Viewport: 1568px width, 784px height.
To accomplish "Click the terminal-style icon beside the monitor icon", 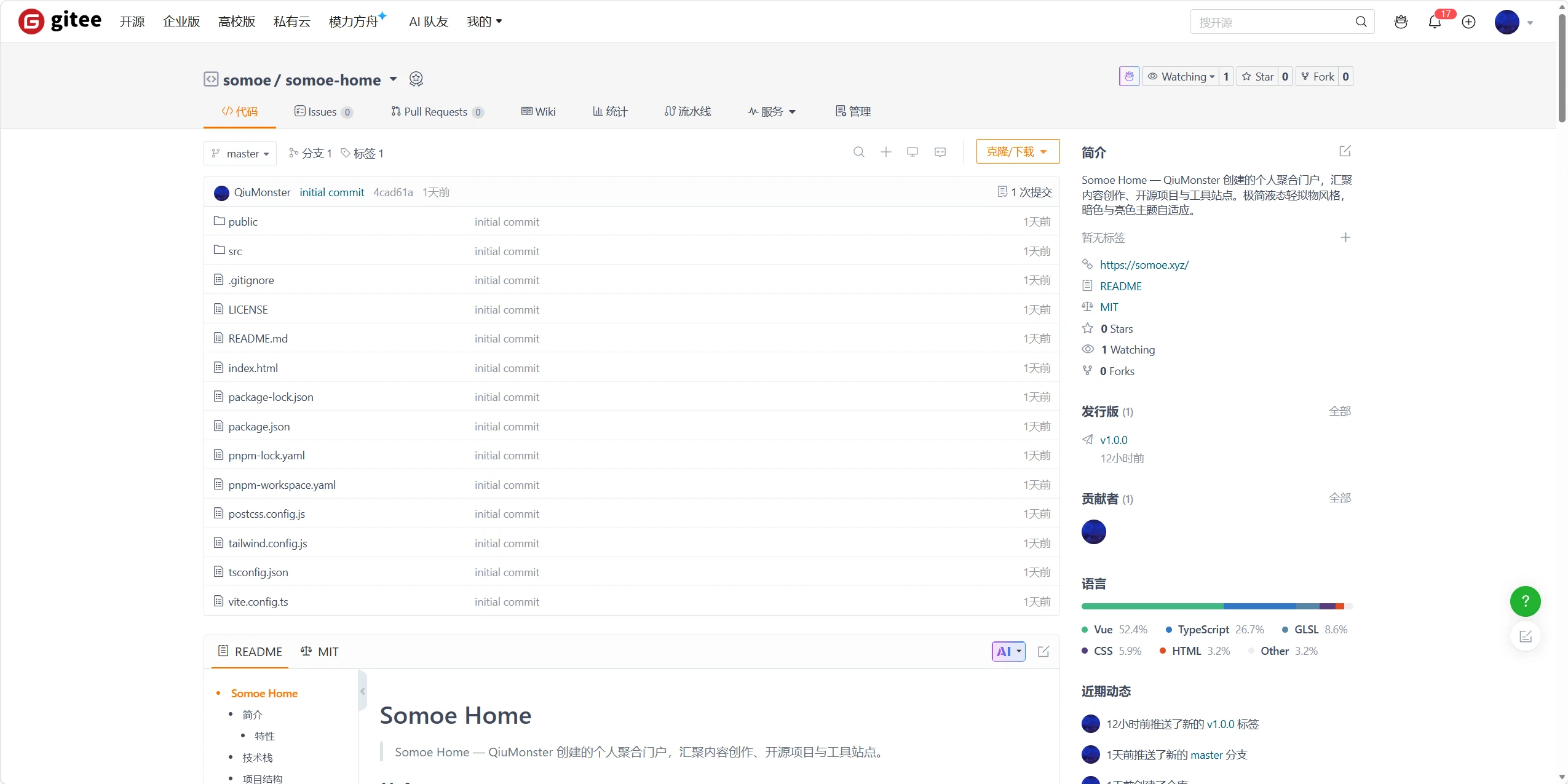I will coord(940,152).
